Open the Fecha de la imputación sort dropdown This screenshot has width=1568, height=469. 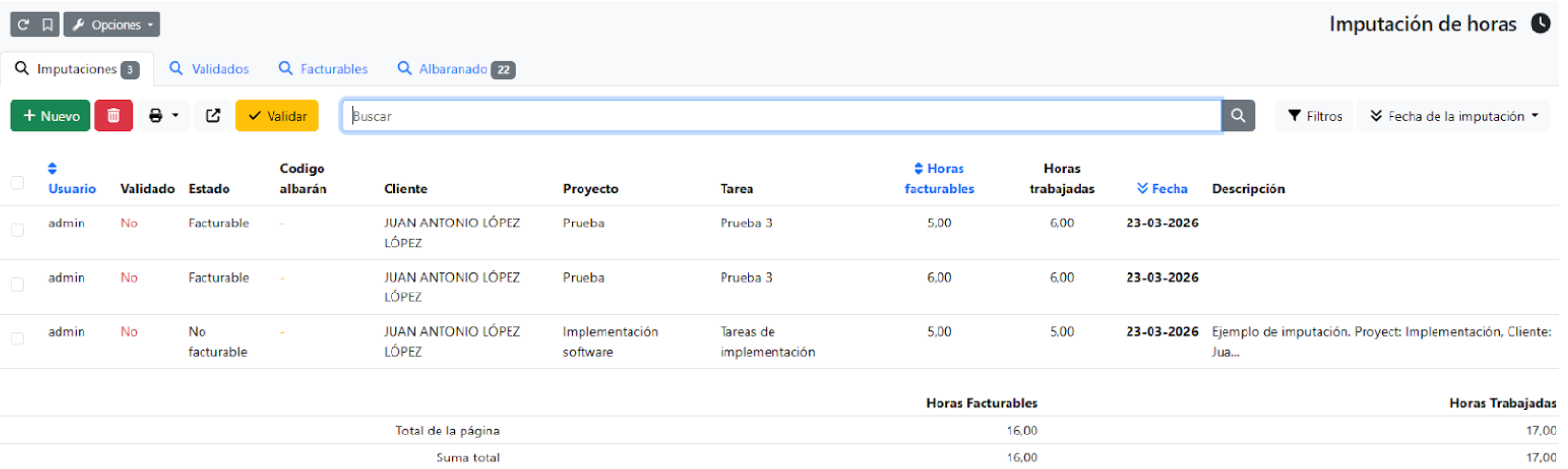[1453, 116]
